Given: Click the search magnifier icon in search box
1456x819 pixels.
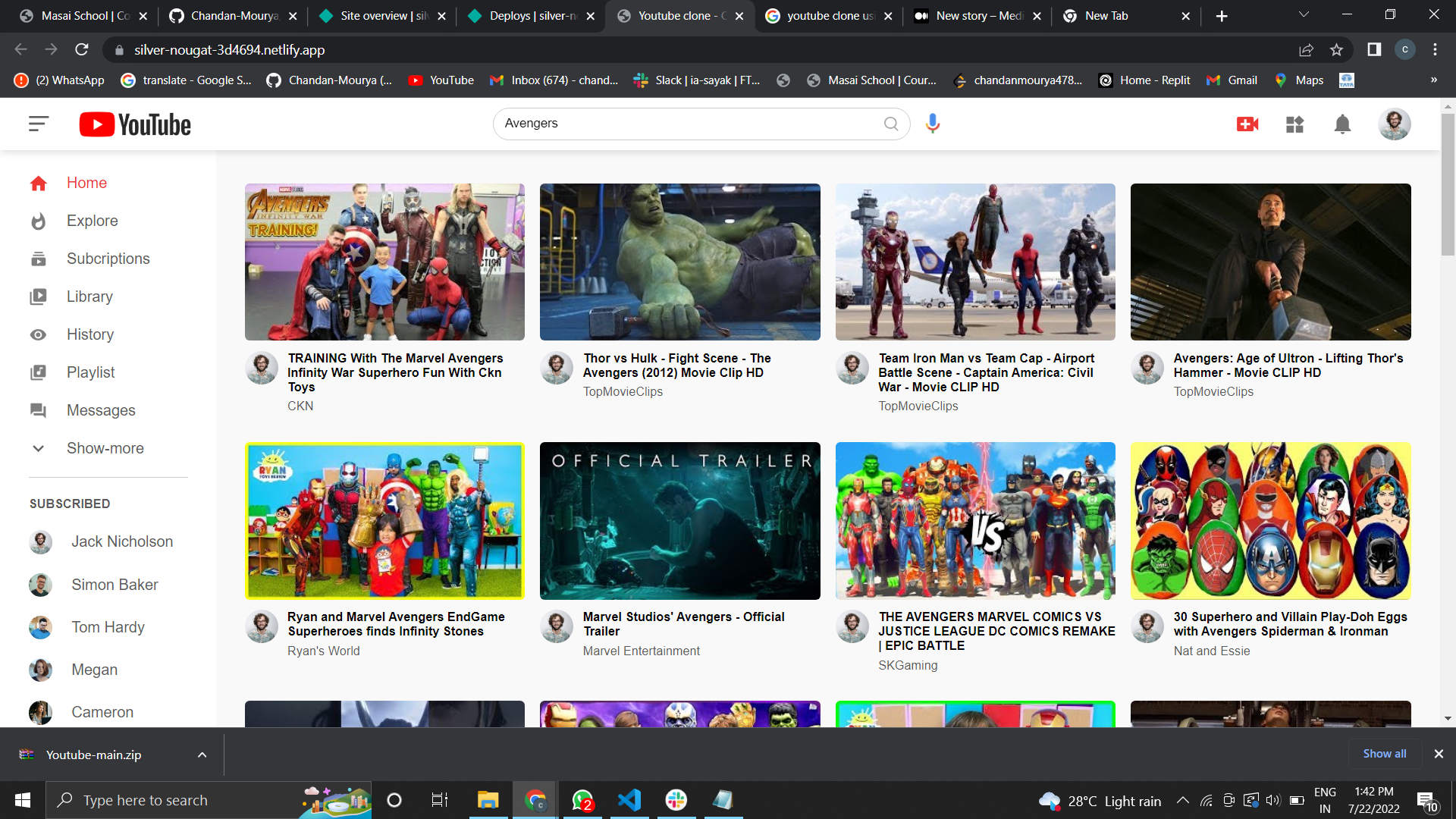Looking at the screenshot, I should click(891, 124).
